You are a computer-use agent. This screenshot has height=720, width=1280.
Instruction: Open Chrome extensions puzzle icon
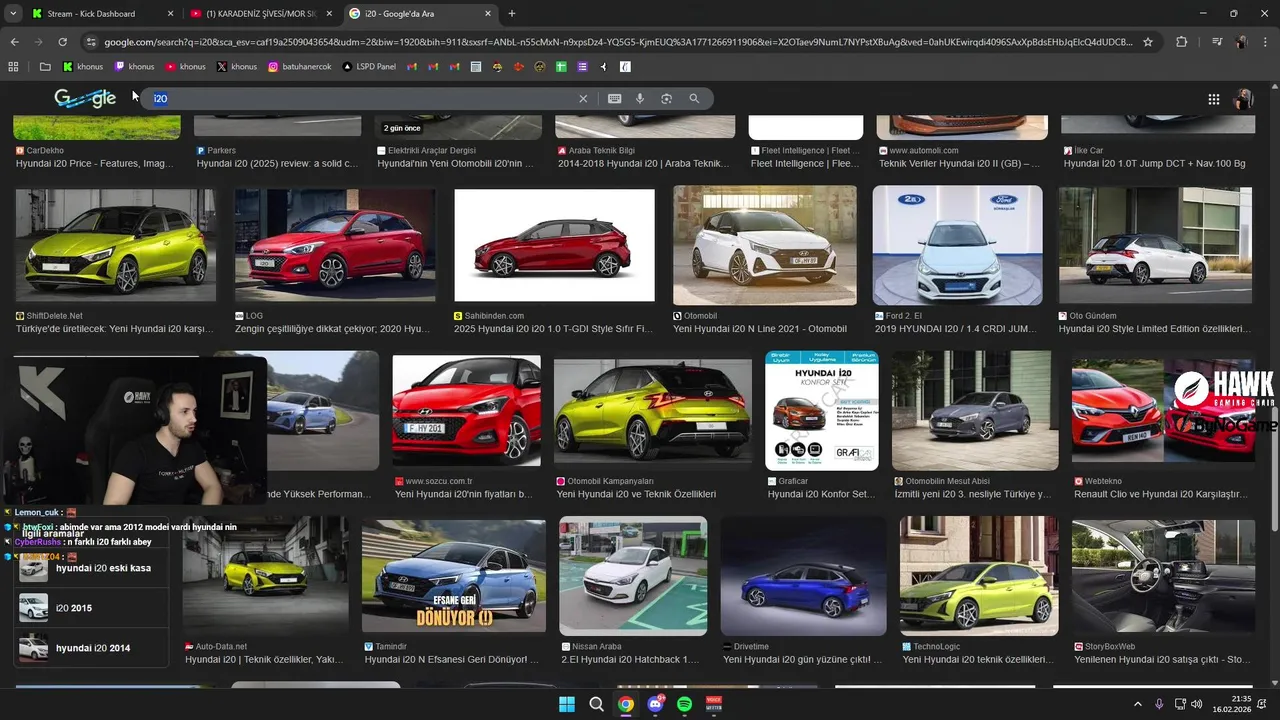1182,42
